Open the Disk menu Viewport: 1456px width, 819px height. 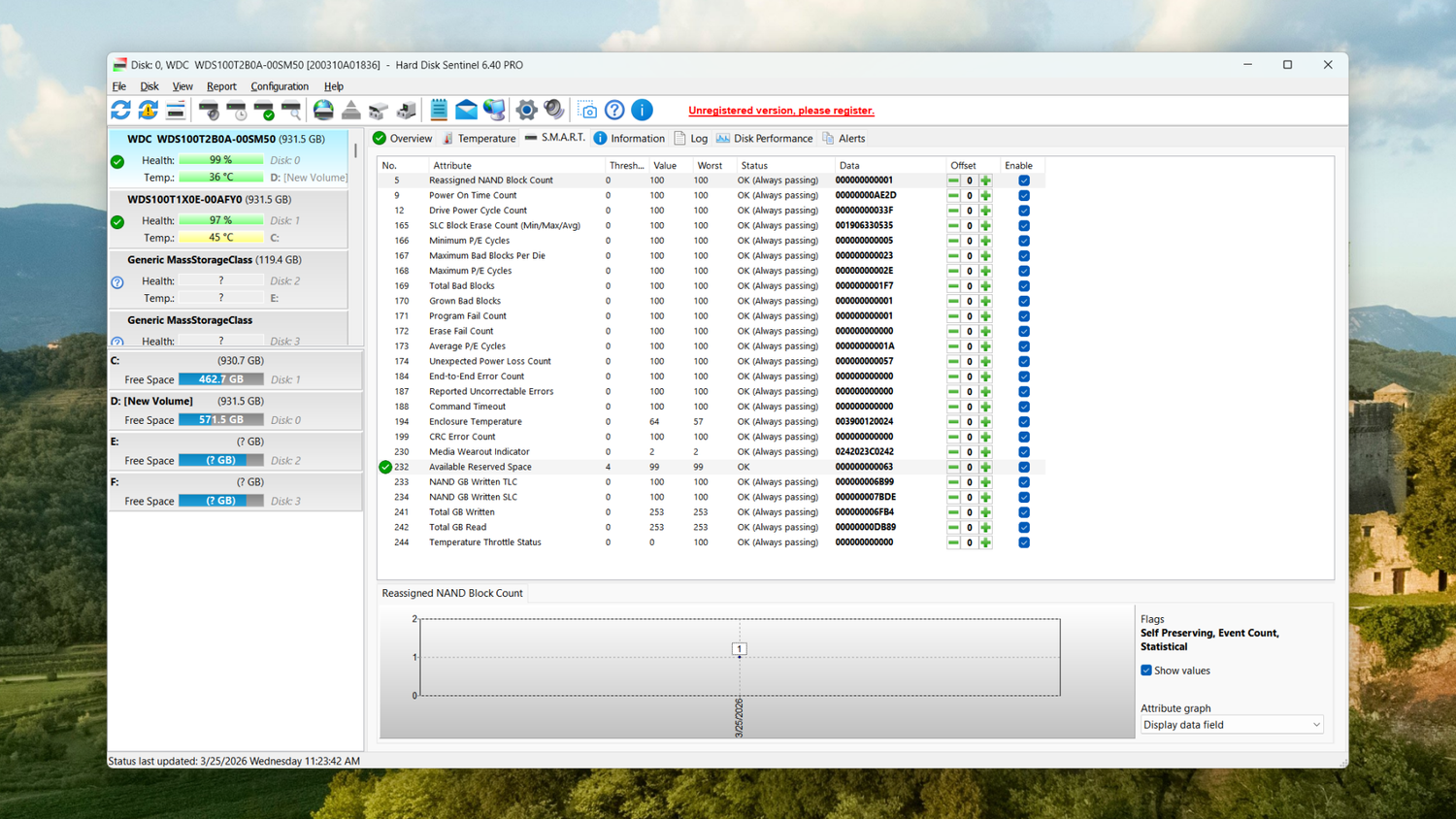149,86
